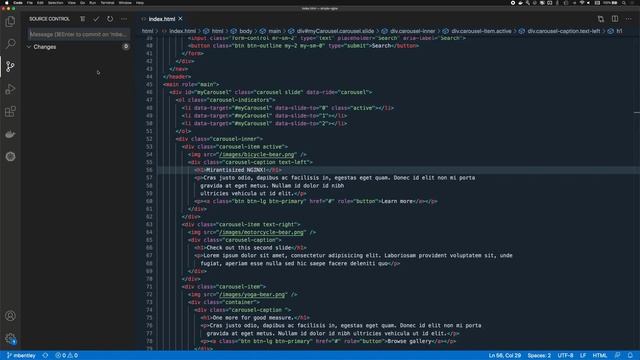Image resolution: width=640 pixels, height=360 pixels.
Task: Split the editor to the right
Action: (x=615, y=19)
